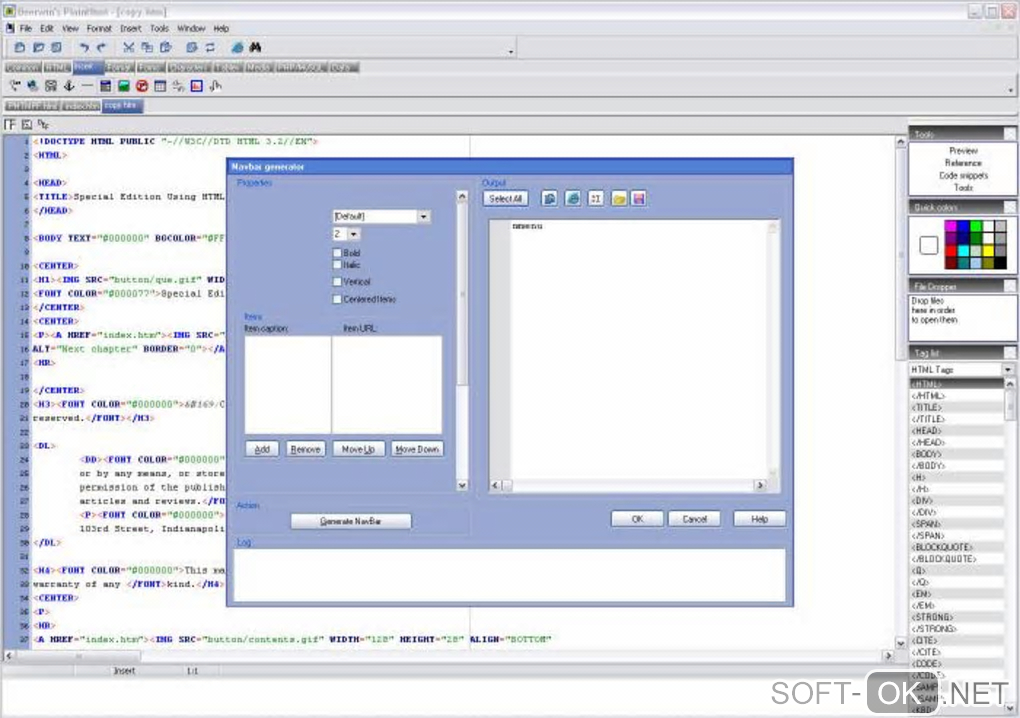
Task: Click the browser preview globe icon
Action: pyautogui.click(x=237, y=47)
